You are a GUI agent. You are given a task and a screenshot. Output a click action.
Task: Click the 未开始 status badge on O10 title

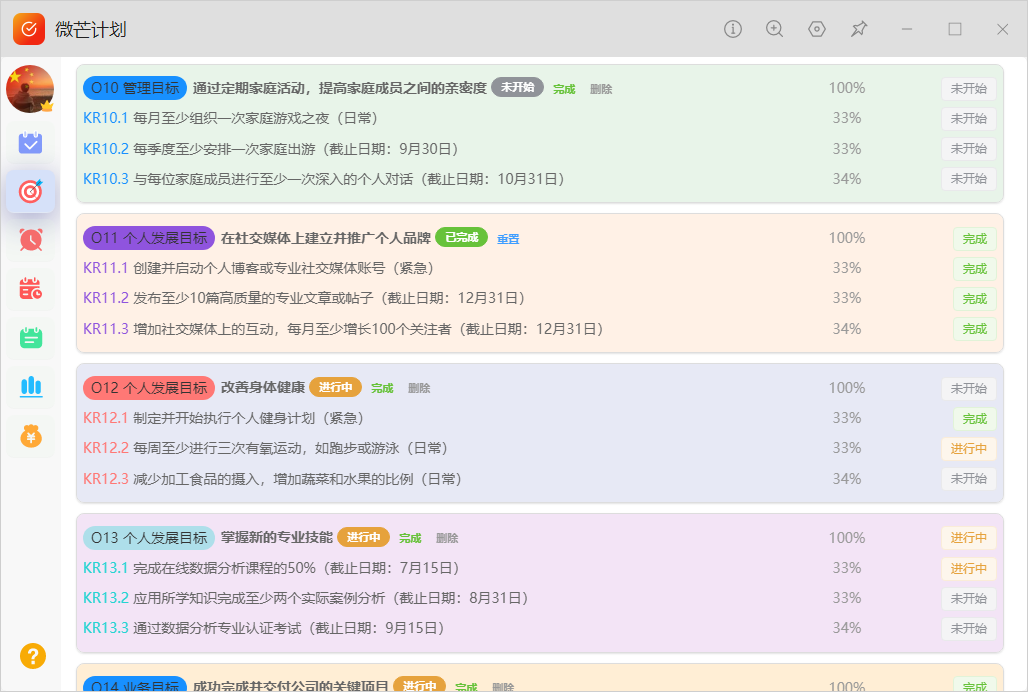click(517, 87)
